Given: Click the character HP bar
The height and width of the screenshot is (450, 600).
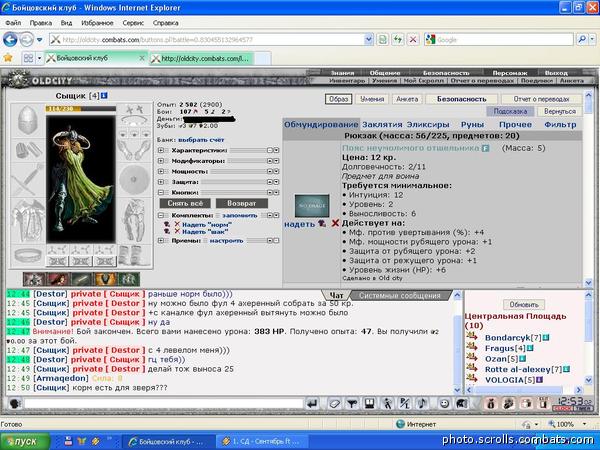Looking at the screenshot, I should (x=80, y=109).
